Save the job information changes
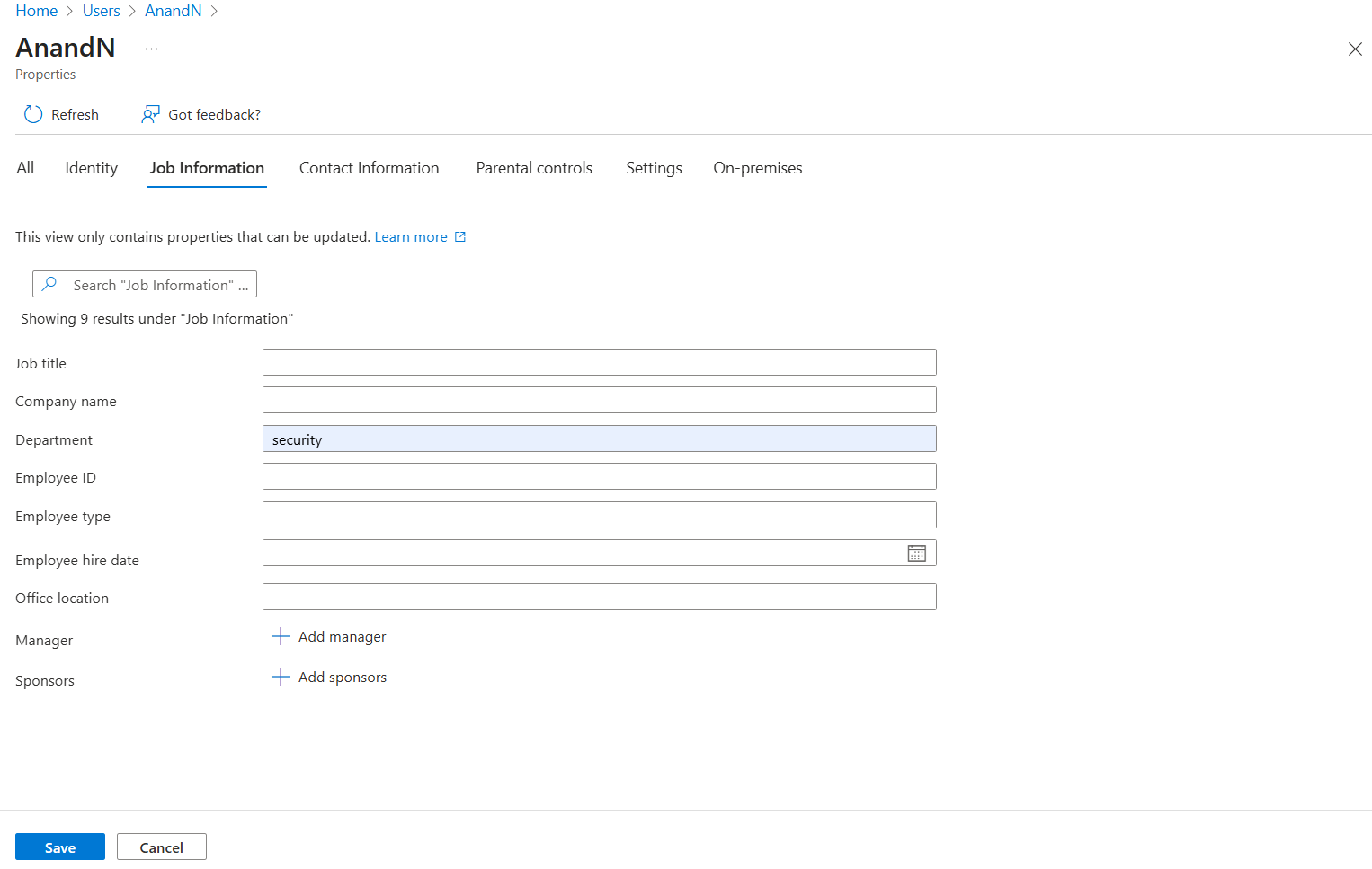 tap(59, 846)
